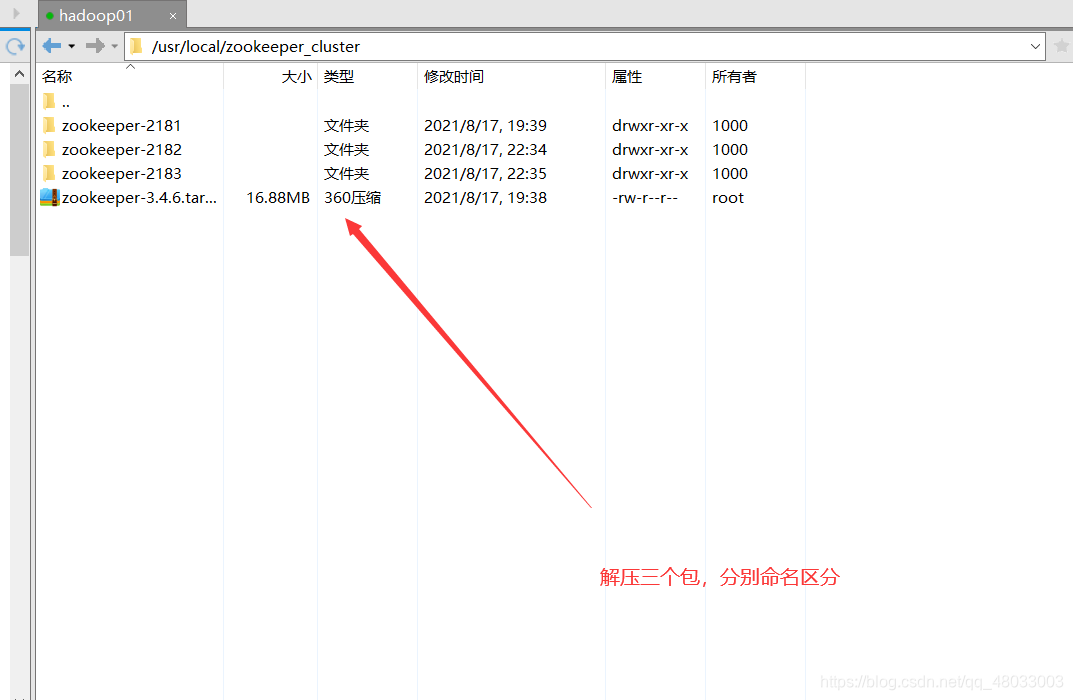Select the zookeeper-2182 folder icon
The width and height of the screenshot is (1073, 700).
(x=49, y=149)
